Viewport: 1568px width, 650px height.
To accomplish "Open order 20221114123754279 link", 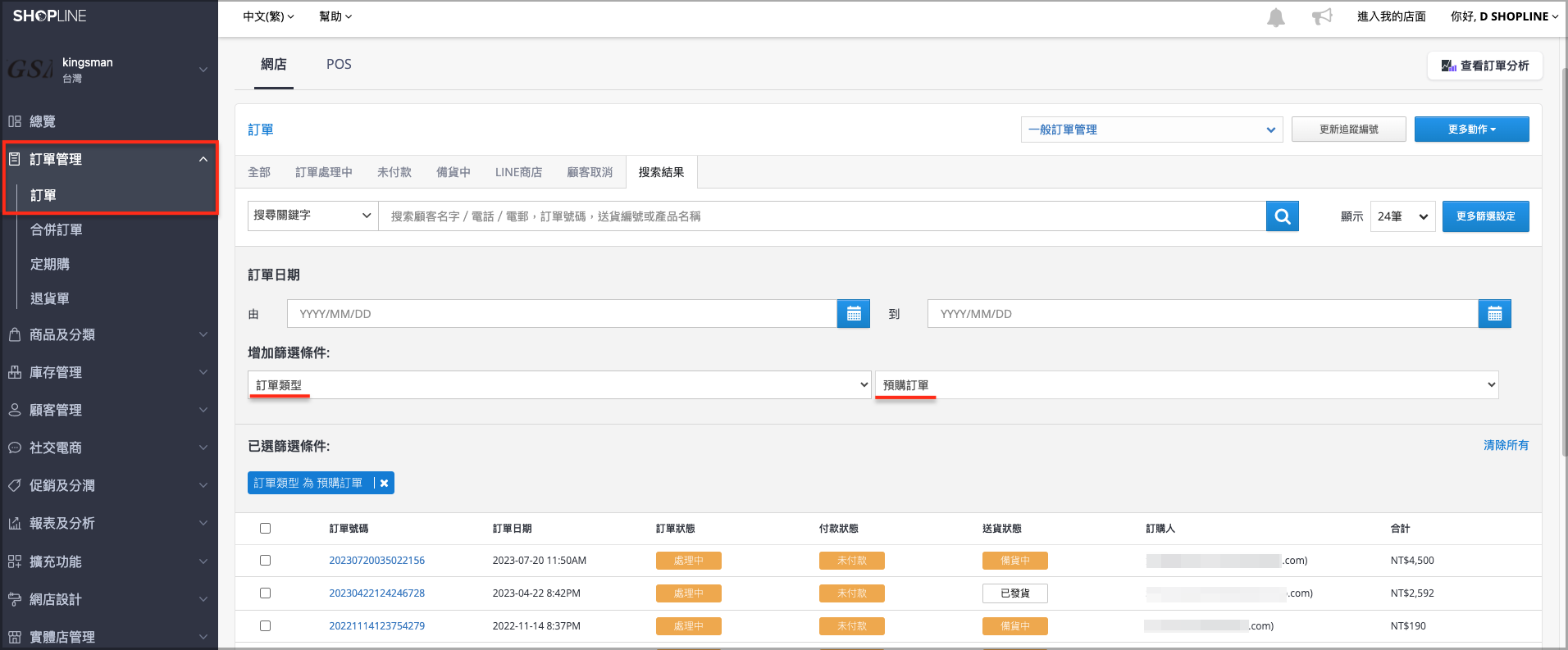I will coord(376,625).
